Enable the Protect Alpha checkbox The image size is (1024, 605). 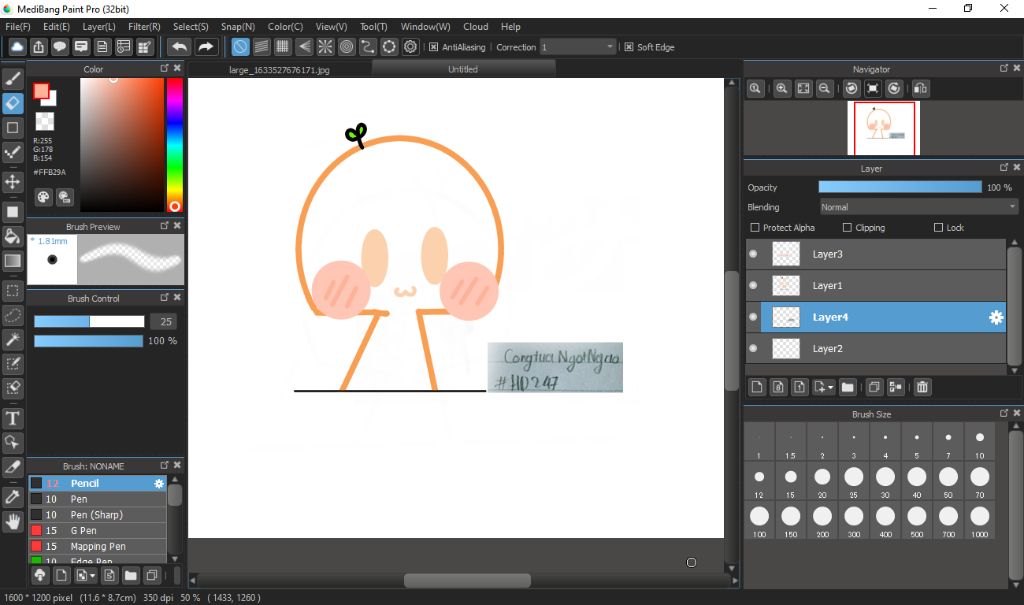[755, 227]
